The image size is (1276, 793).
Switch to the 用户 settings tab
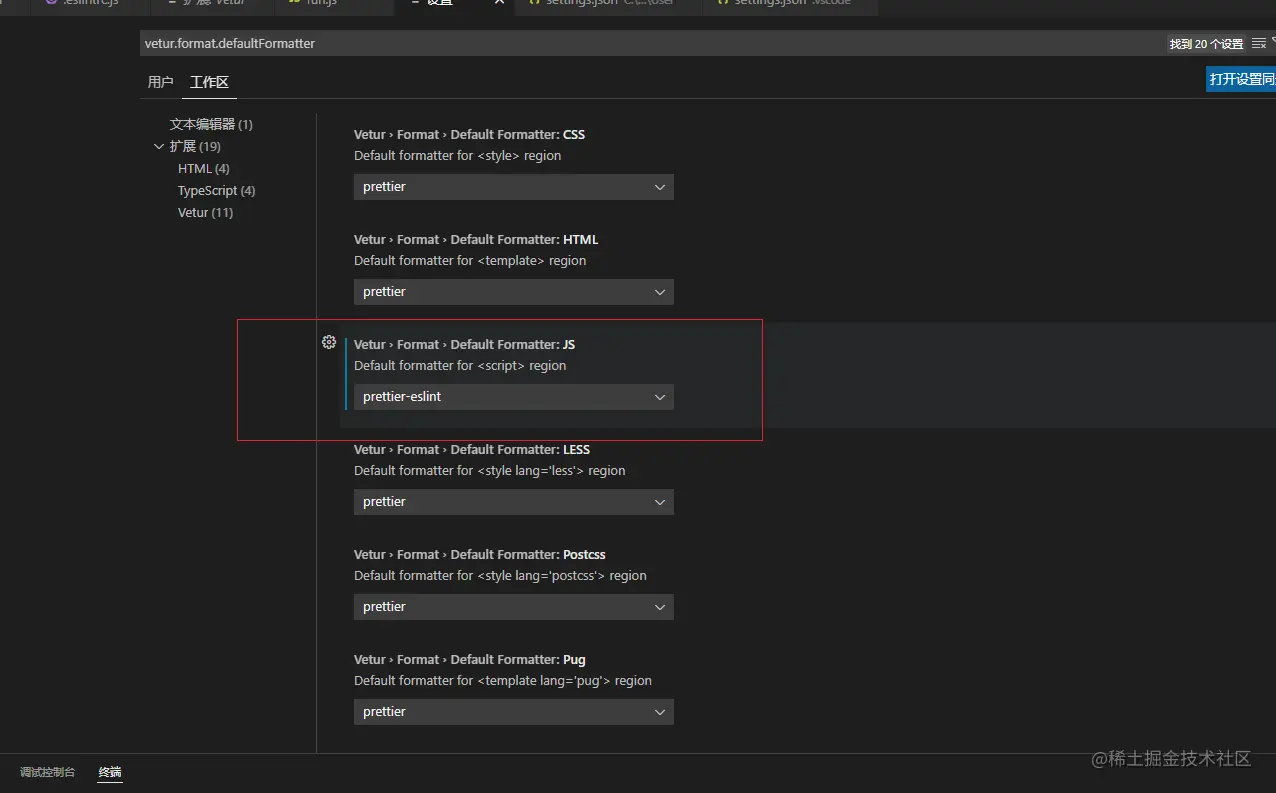point(160,82)
